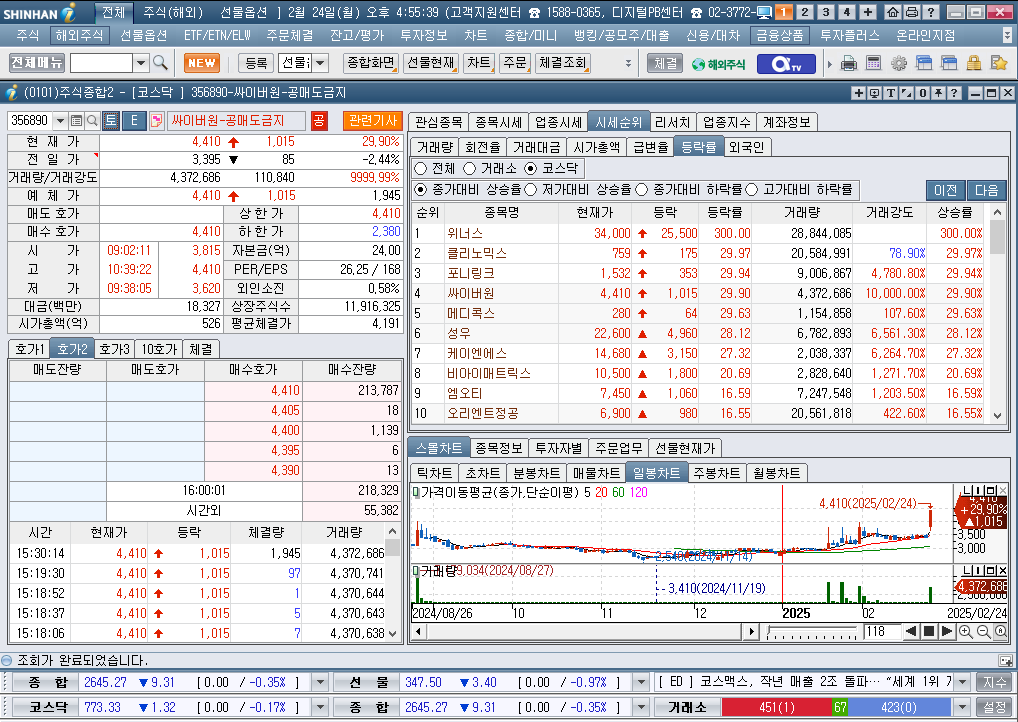Zoom in the daily chart
The image size is (1018, 722).
click(965, 631)
